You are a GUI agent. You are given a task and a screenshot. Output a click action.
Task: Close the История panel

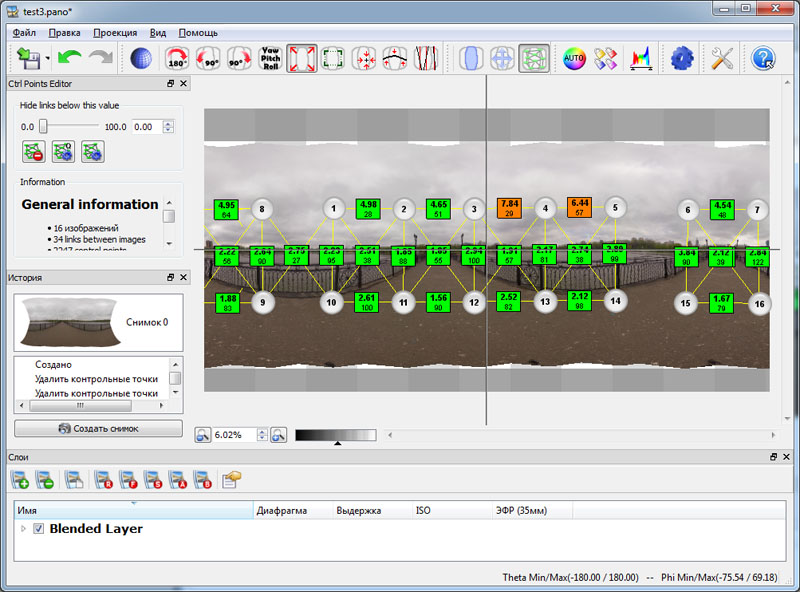pos(183,277)
